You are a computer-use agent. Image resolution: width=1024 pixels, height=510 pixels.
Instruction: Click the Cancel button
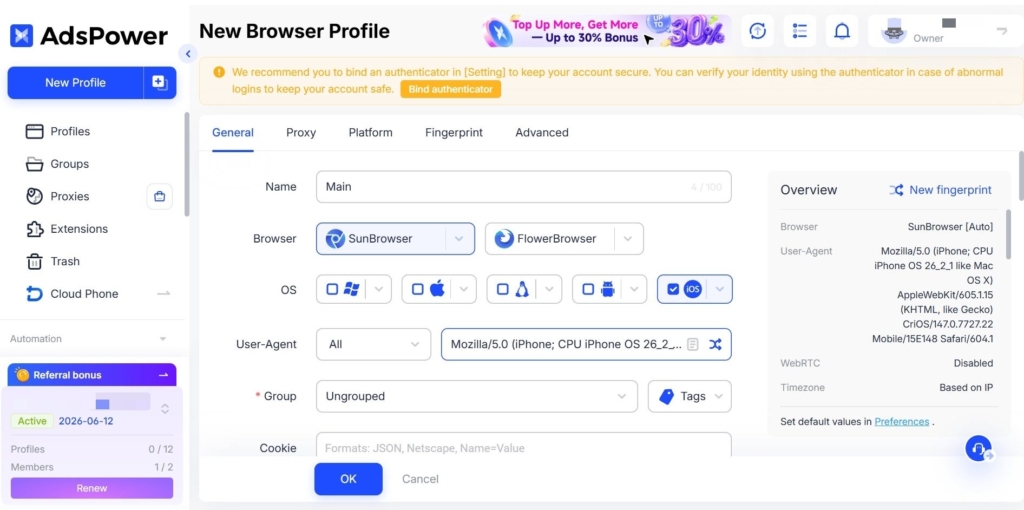click(421, 479)
